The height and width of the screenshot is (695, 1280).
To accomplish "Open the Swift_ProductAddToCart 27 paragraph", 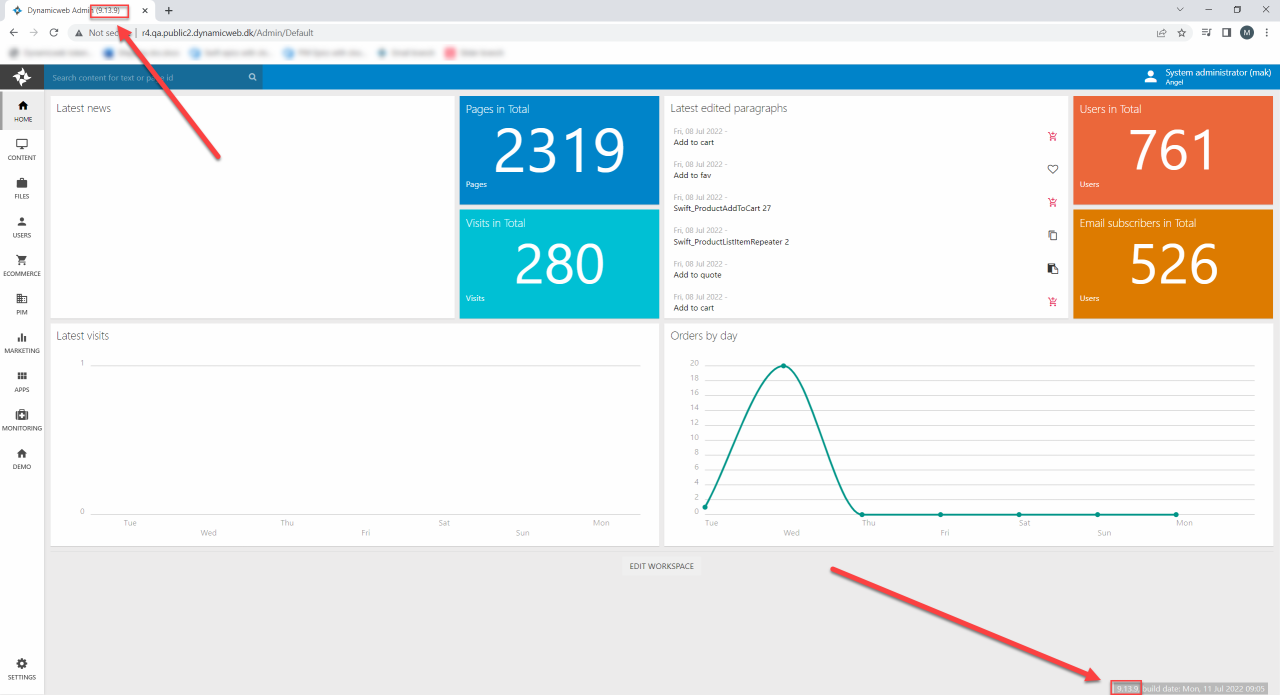I will [722, 208].
